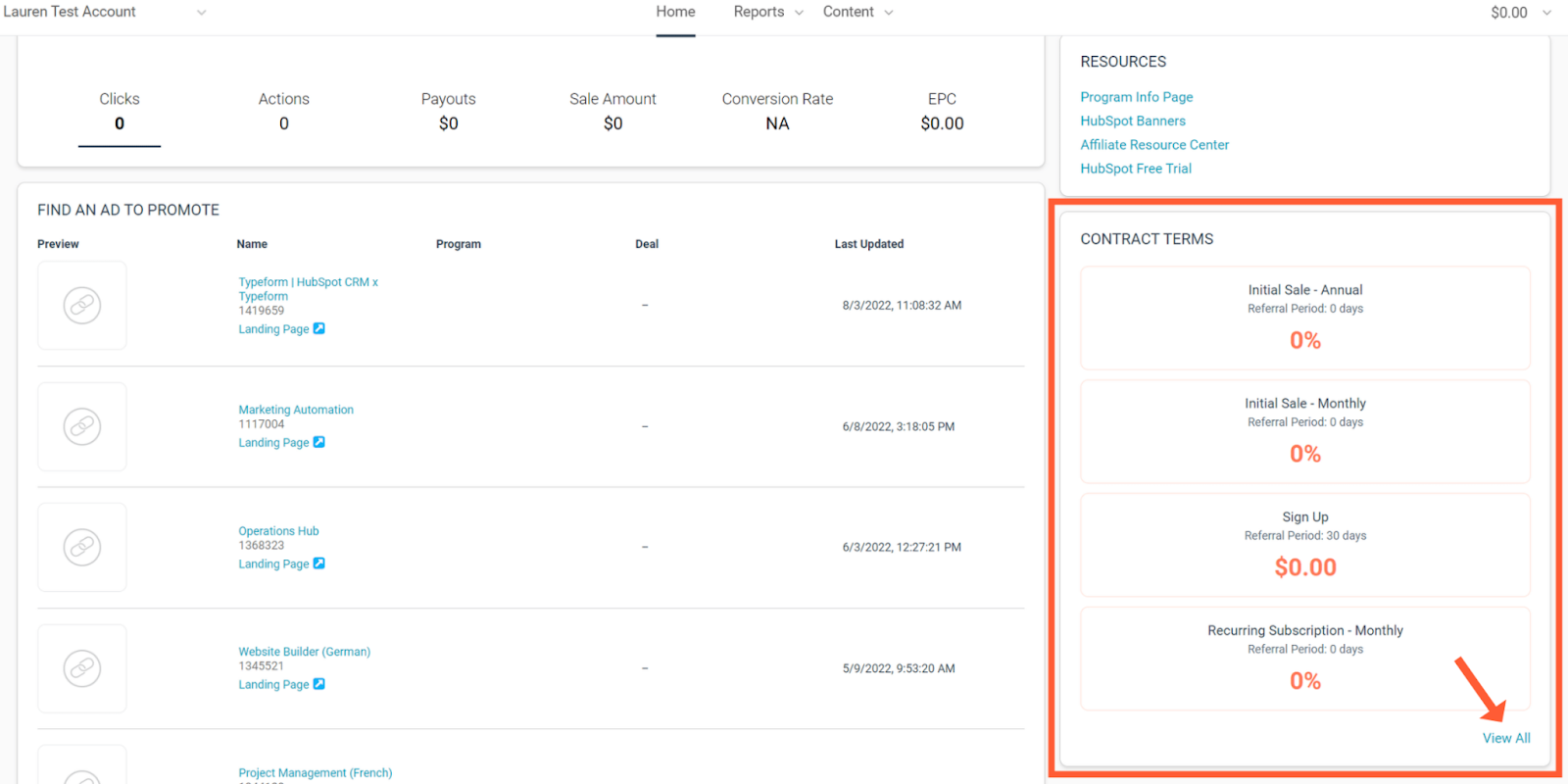Click the $0.00 Sign Up payout value
This screenshot has width=1568, height=784.
click(x=1305, y=567)
